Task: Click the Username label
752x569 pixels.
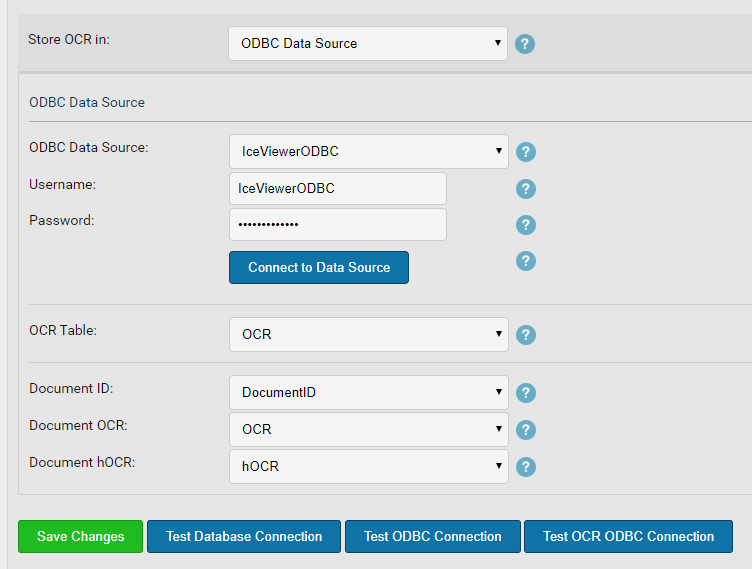Action: point(62,185)
